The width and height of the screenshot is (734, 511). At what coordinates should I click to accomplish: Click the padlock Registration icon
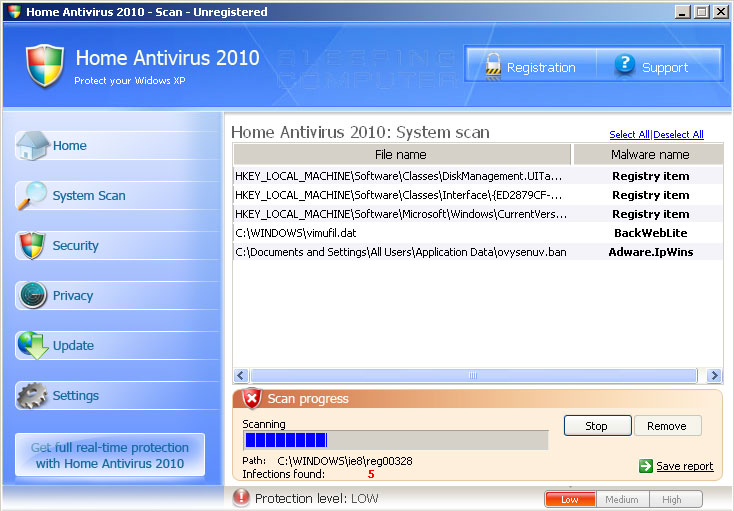493,66
